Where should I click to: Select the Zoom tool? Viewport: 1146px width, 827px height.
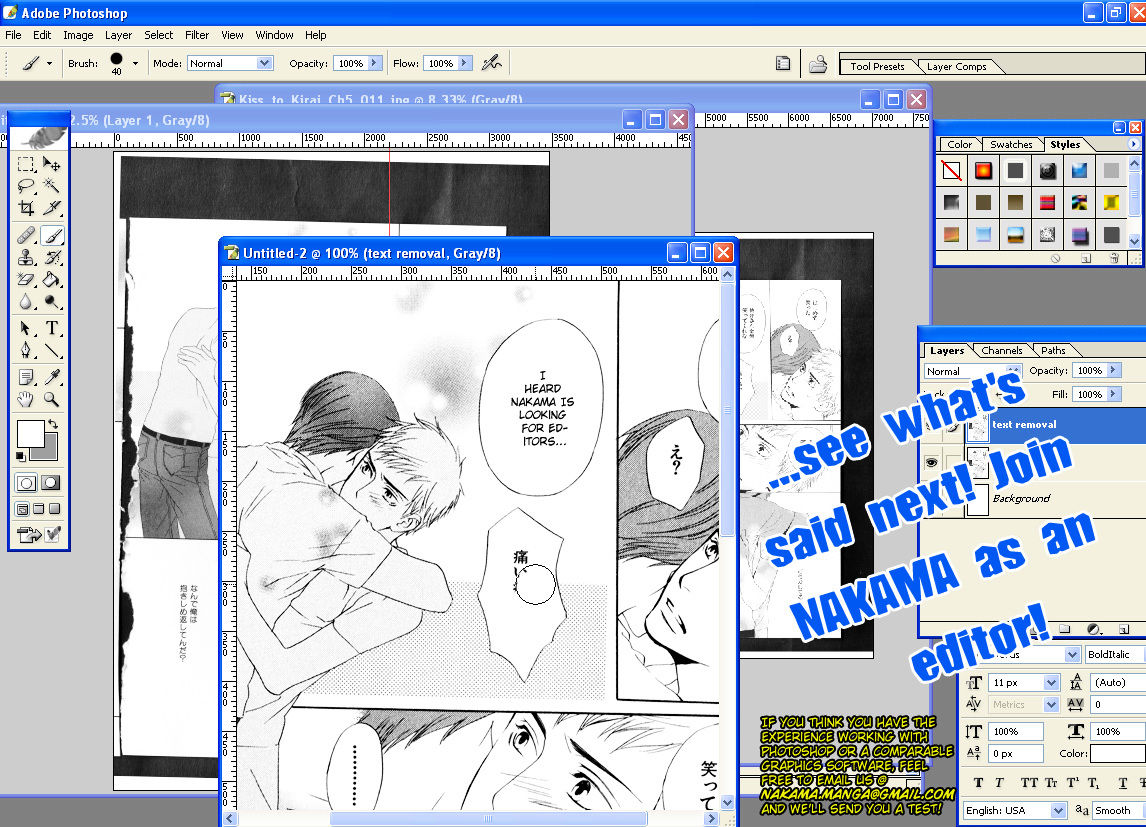[x=51, y=399]
